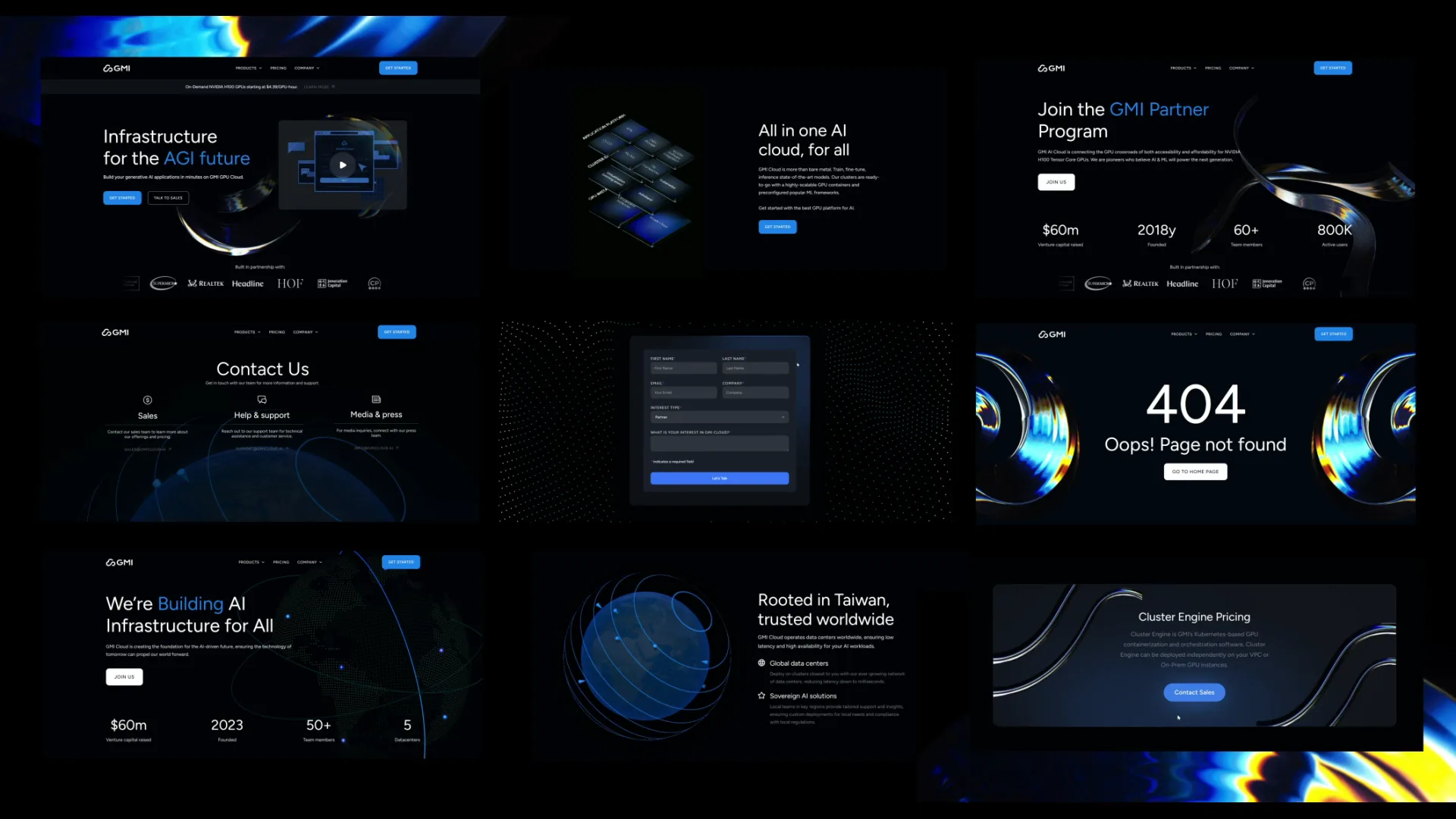Open Pricing in the AGI future homepage nav
The height and width of the screenshot is (819, 1456).
(x=278, y=68)
